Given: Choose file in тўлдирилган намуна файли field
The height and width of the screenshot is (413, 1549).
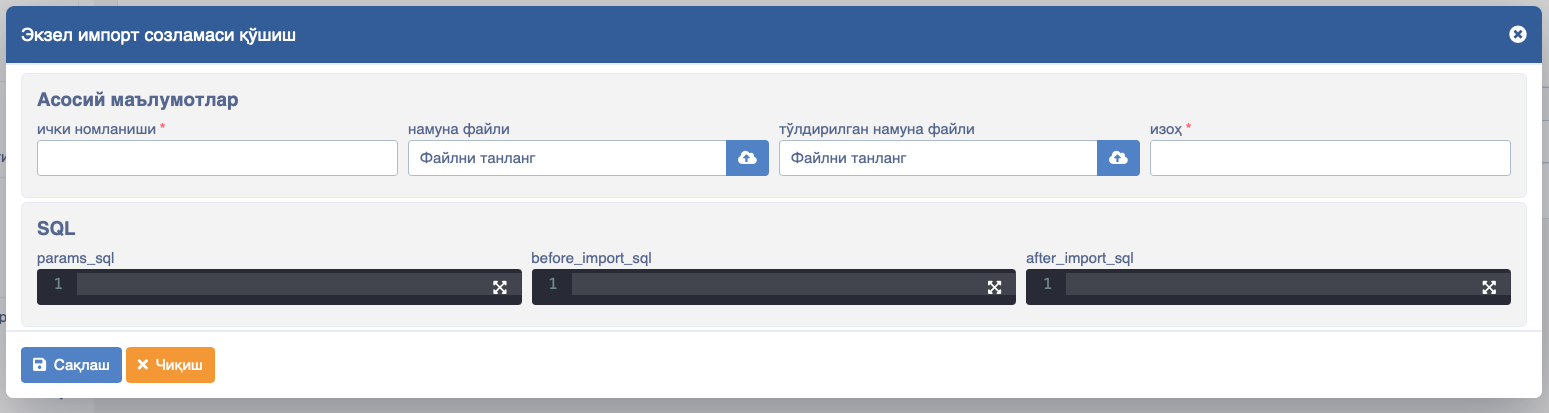Looking at the screenshot, I should click(938, 158).
